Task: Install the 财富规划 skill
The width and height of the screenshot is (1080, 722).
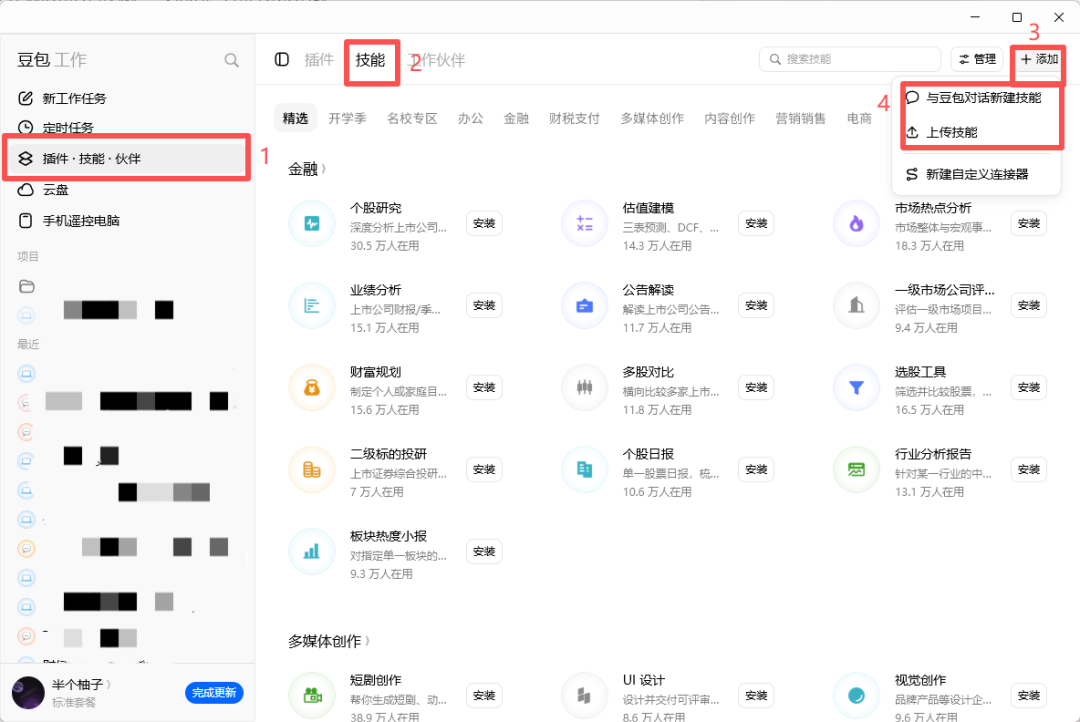Action: point(484,387)
